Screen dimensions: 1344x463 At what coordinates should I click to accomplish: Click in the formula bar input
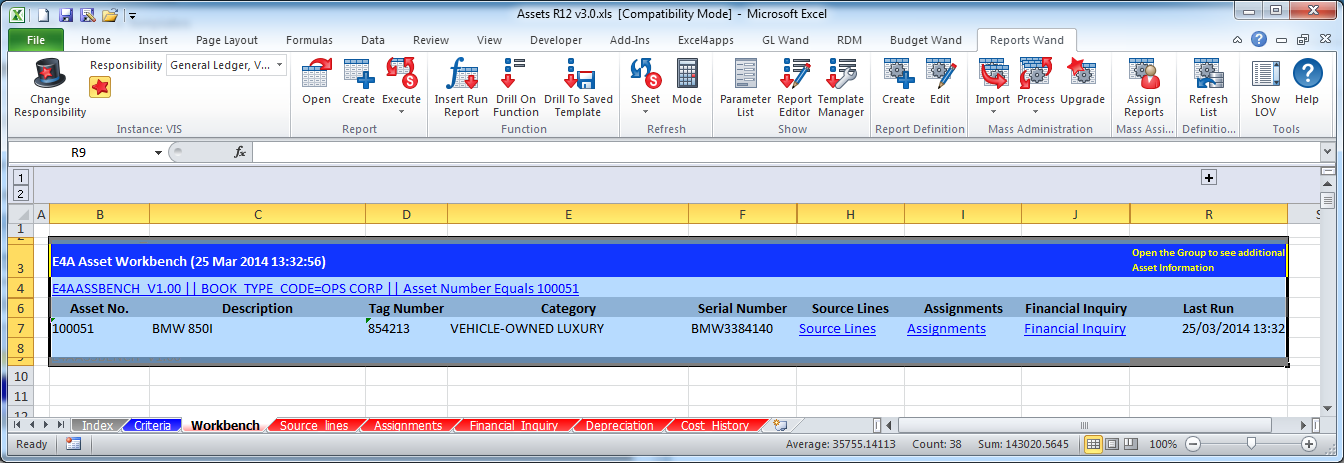coord(785,152)
